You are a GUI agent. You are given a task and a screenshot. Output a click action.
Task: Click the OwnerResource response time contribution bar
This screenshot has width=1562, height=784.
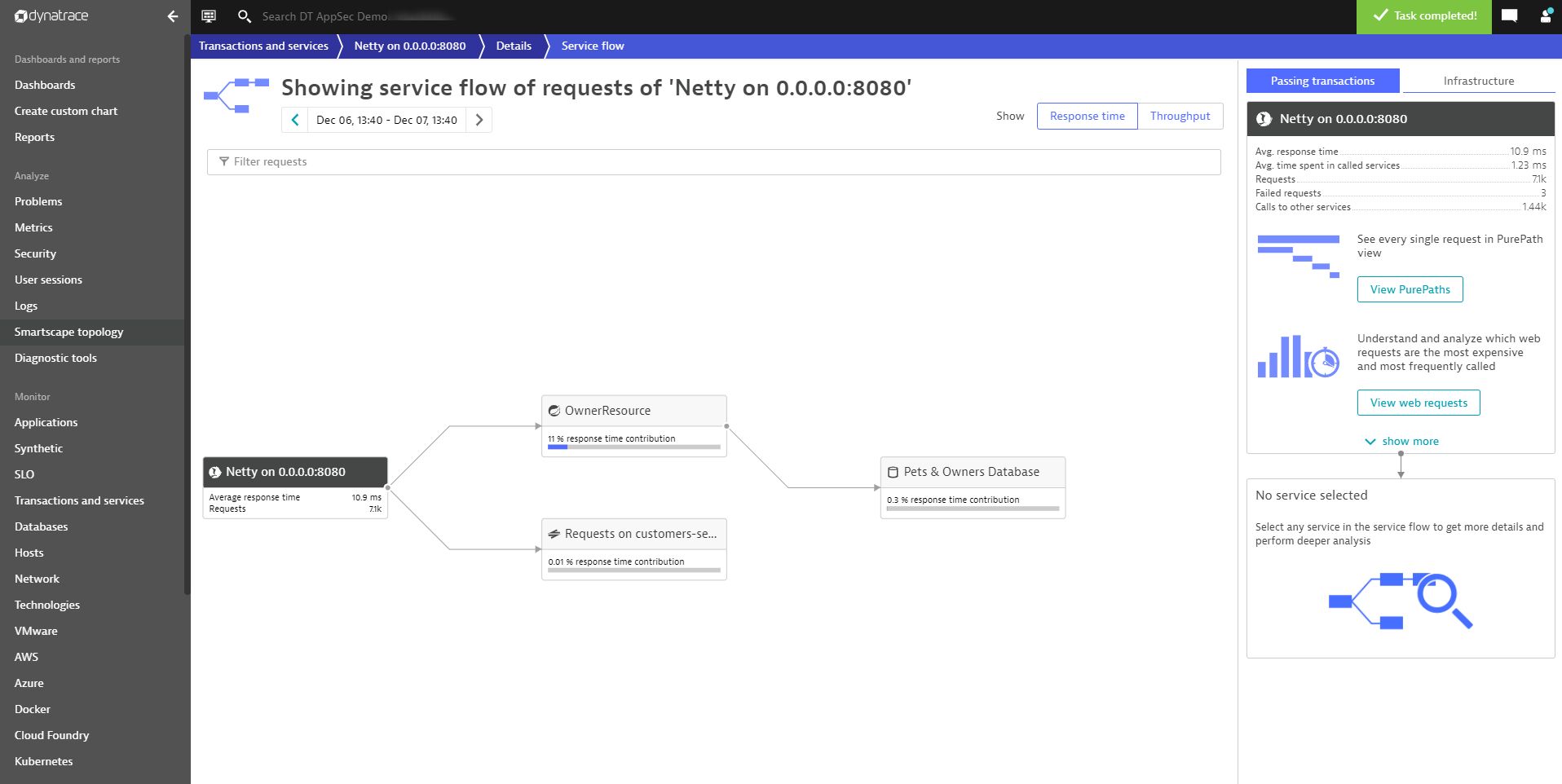pyautogui.click(x=634, y=447)
